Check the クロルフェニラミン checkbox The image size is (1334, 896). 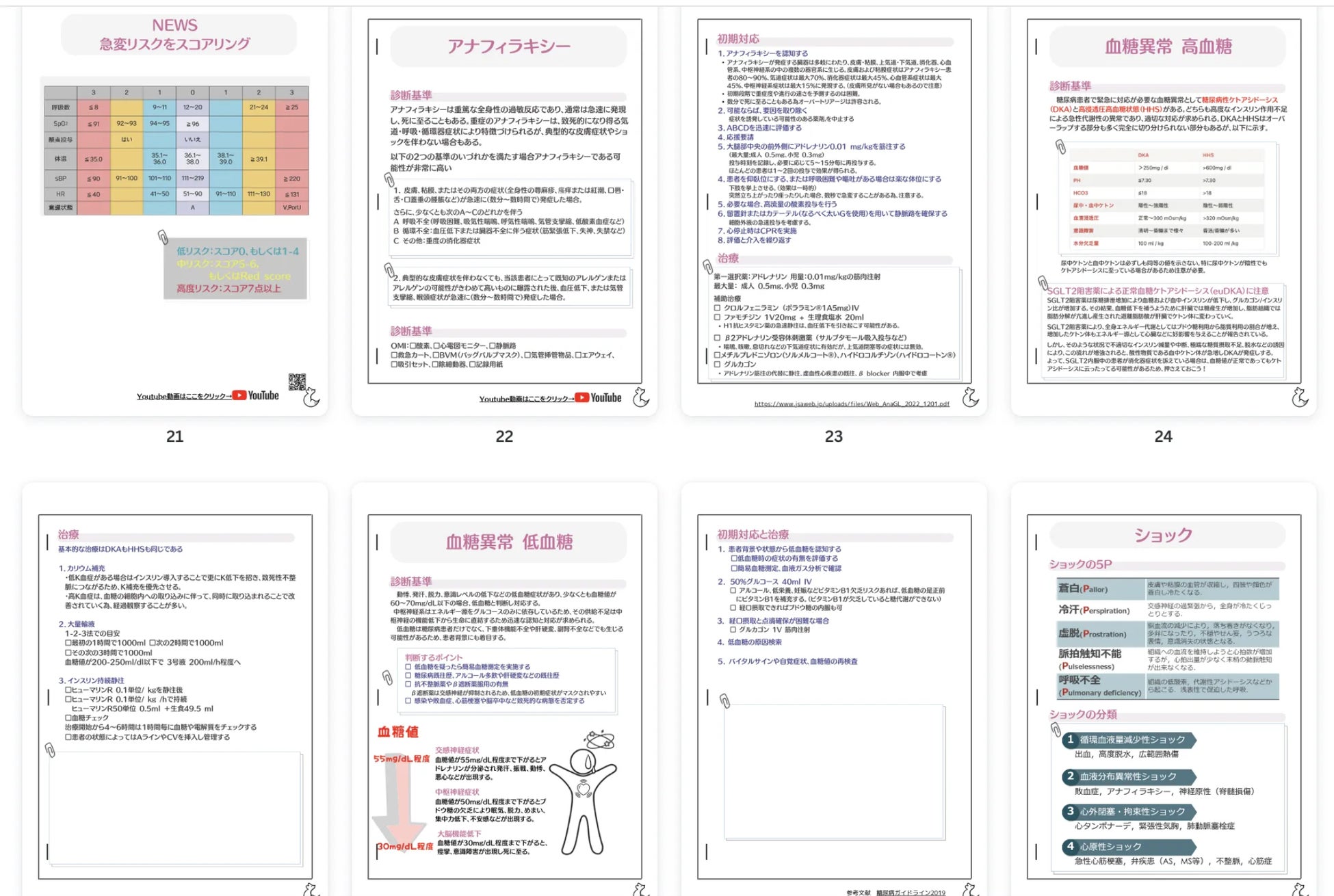(717, 308)
